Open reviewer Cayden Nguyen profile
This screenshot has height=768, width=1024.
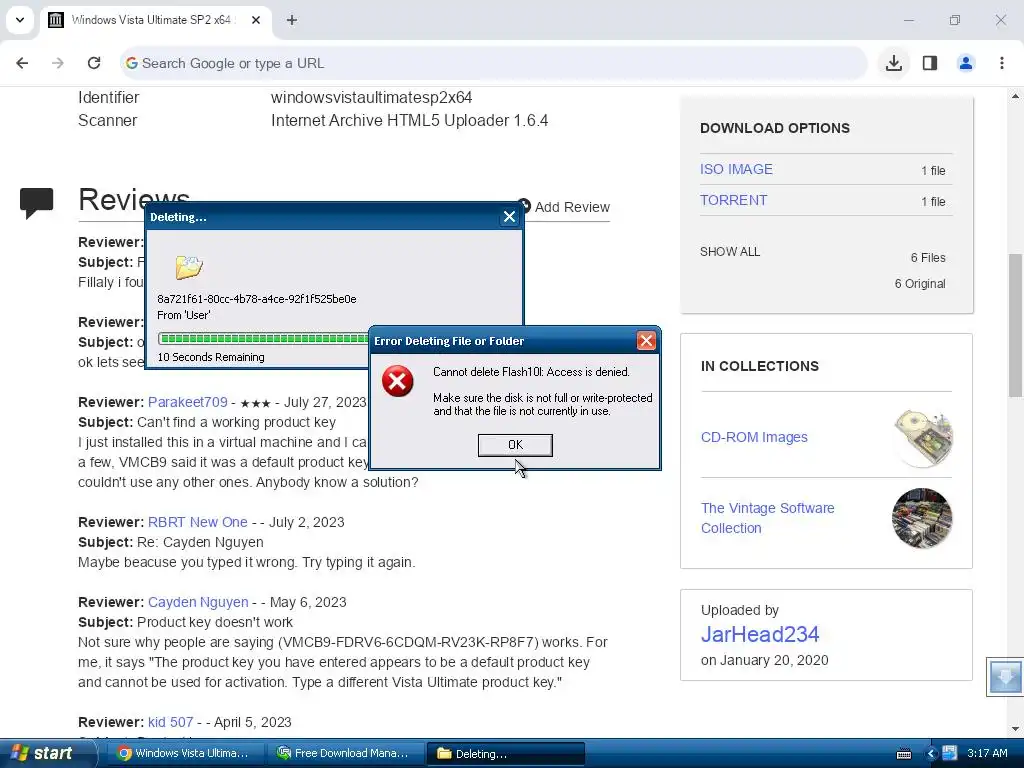198,602
